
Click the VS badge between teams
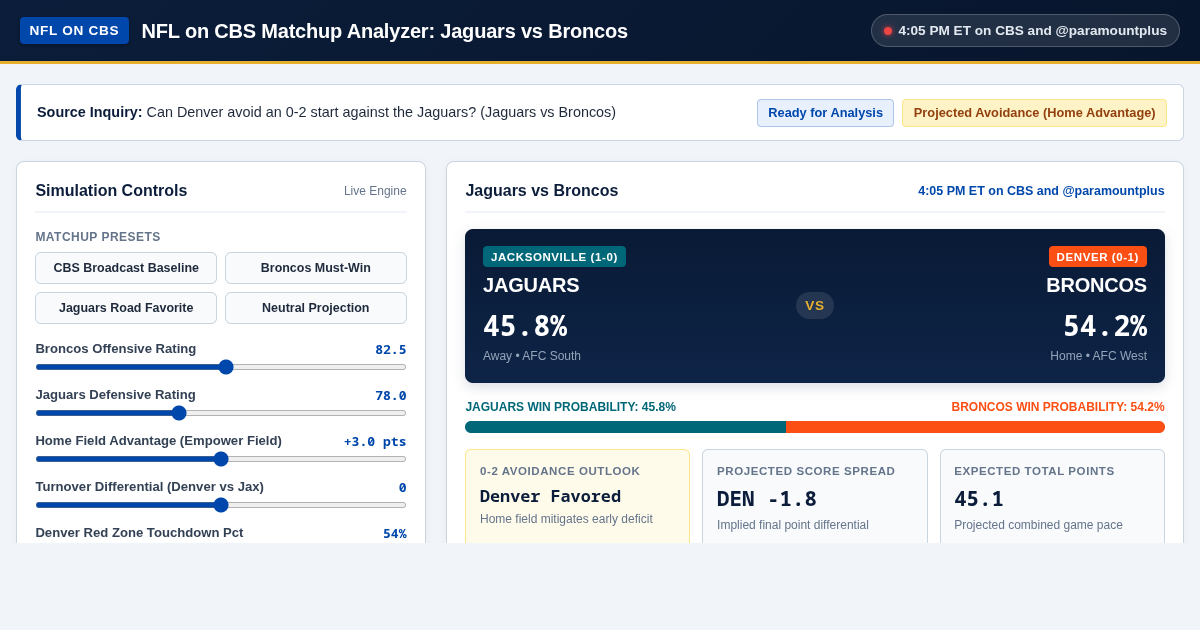click(x=815, y=305)
